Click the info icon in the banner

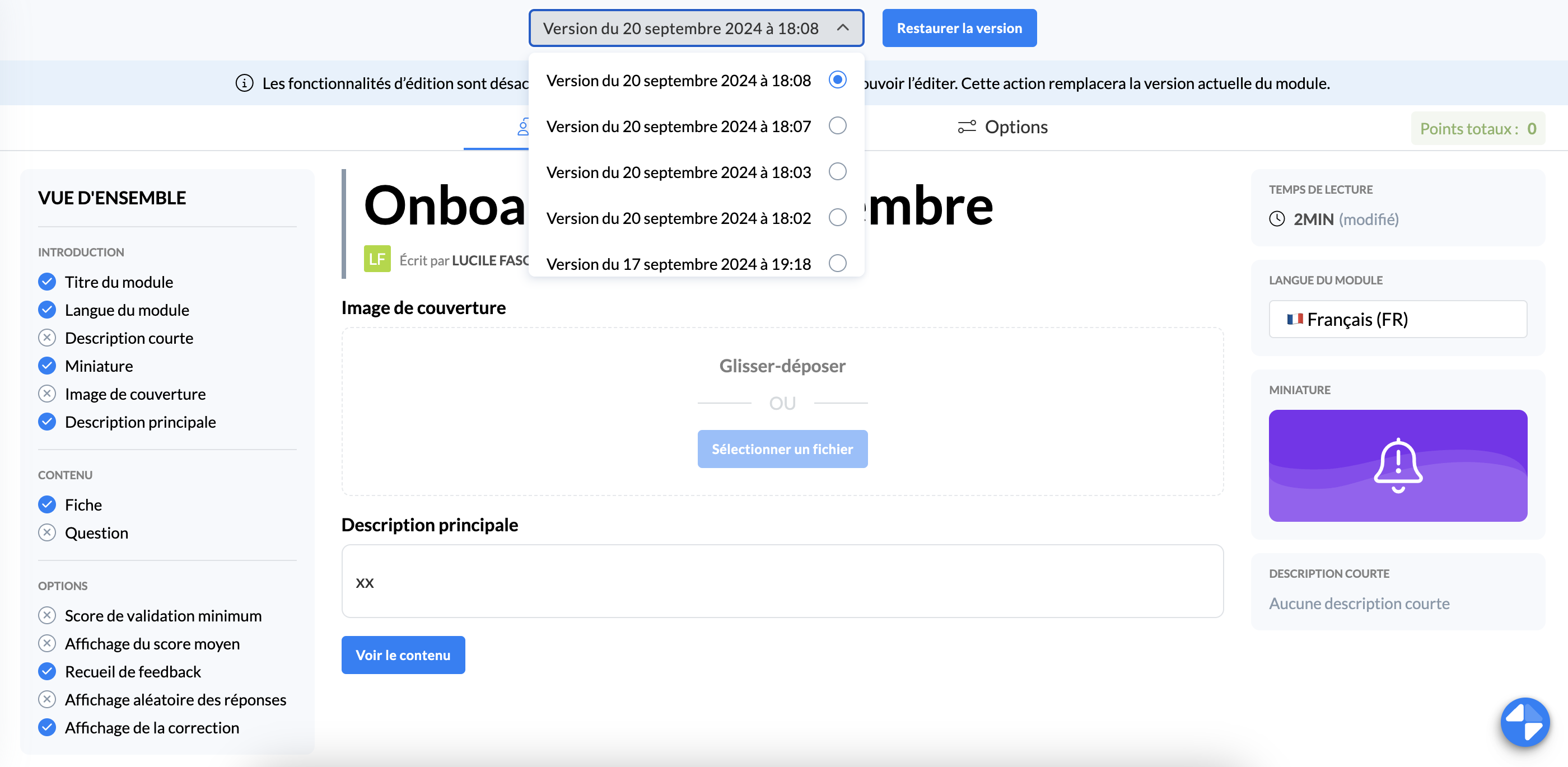coord(244,83)
